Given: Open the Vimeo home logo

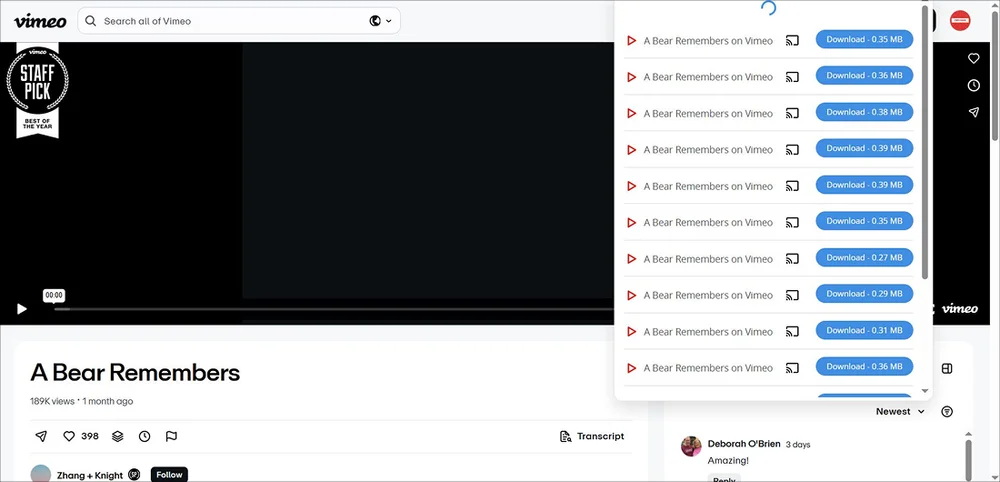Looking at the screenshot, I should coord(40,21).
